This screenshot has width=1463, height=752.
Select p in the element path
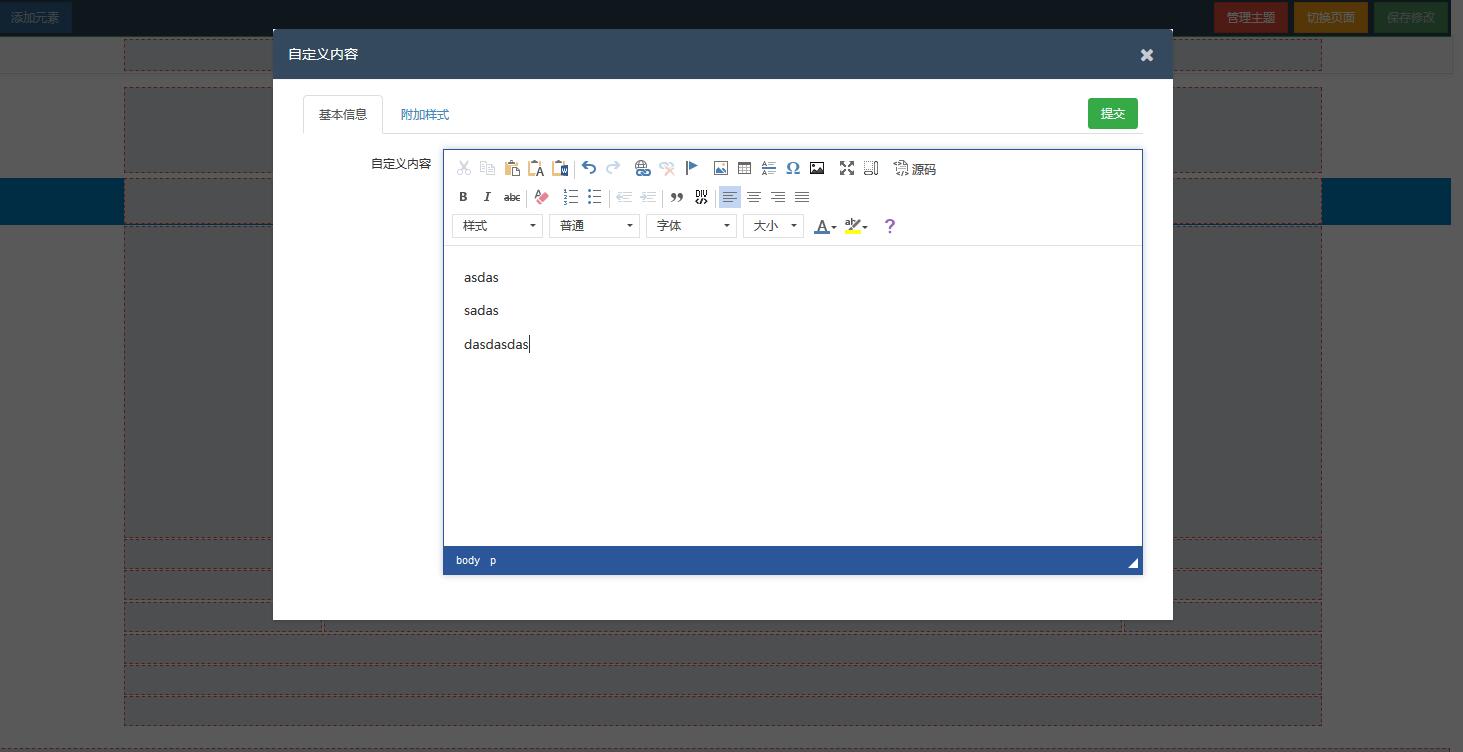tap(493, 560)
